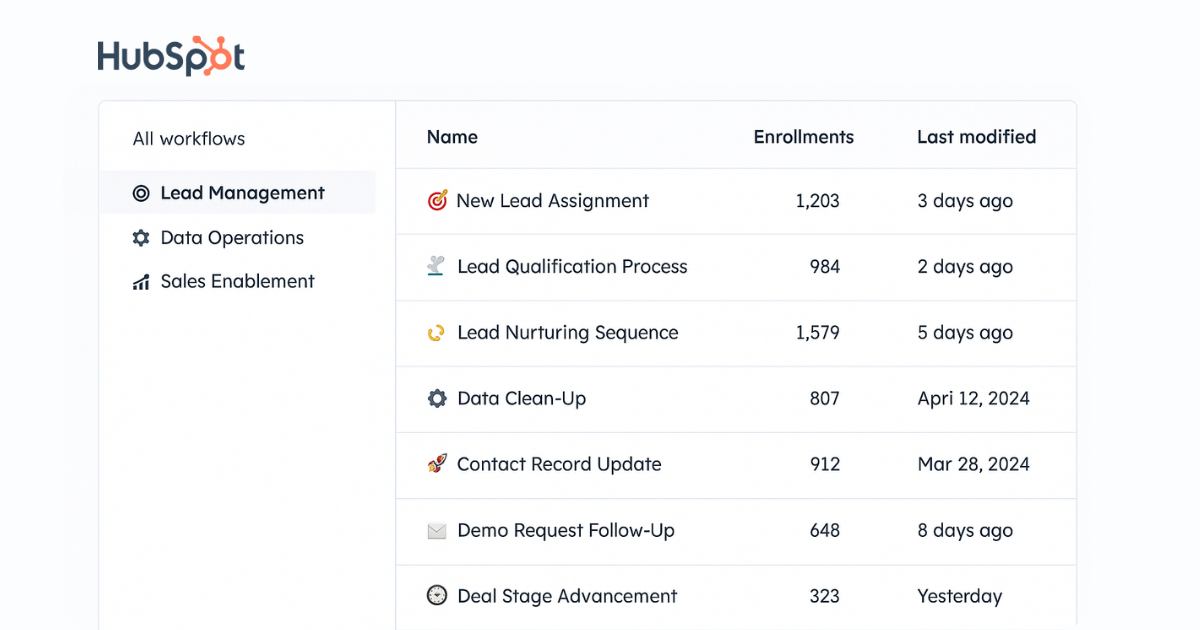The width and height of the screenshot is (1200, 630).
Task: Click the rocket icon for Contact Record Update
Action: point(437,464)
